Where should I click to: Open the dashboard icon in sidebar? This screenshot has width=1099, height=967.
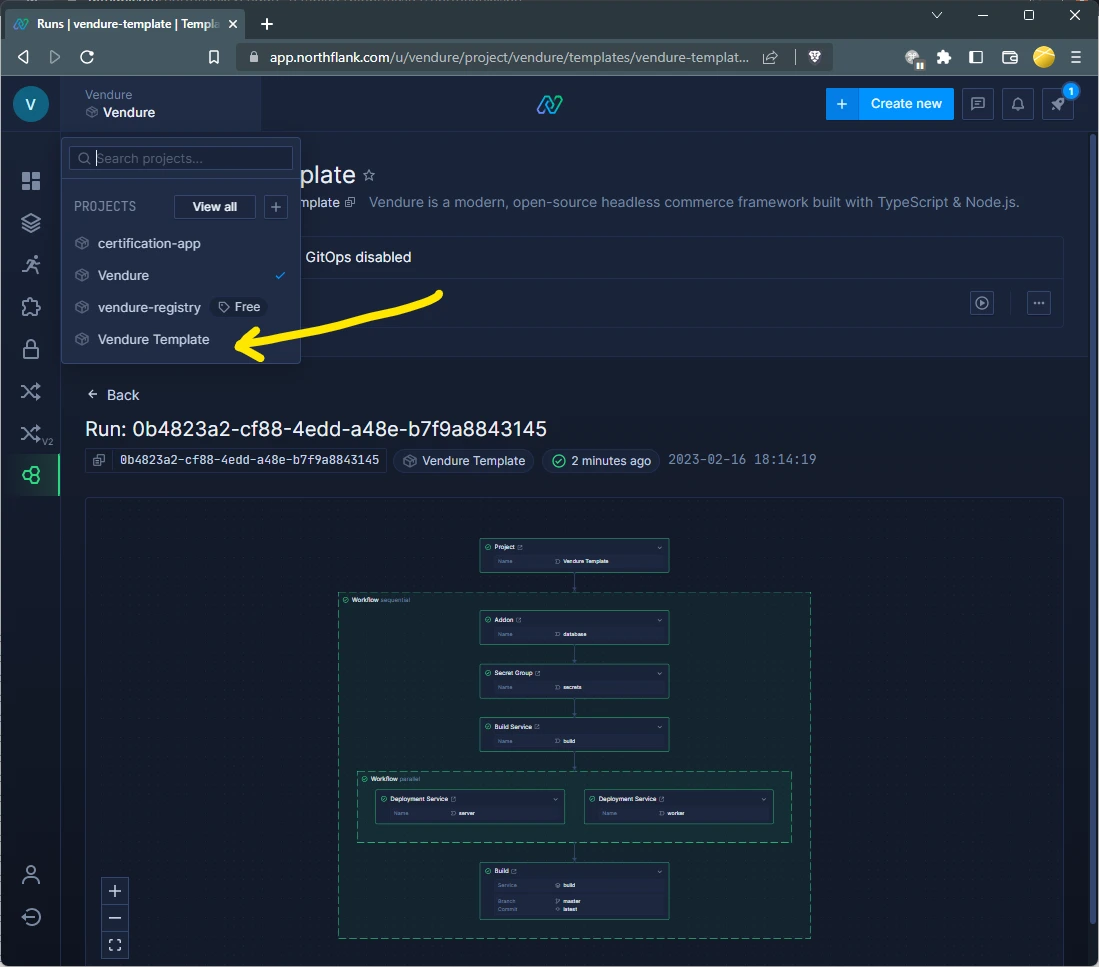coord(31,181)
